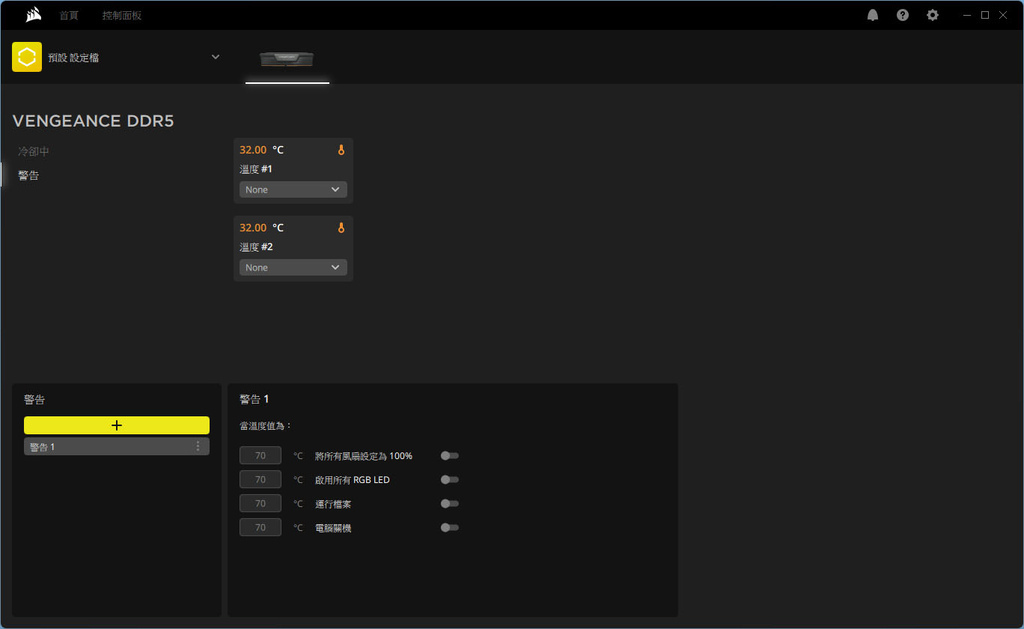Screen dimensions: 1024x629
Task: Enable the 電腦關機 switch
Action: click(x=449, y=528)
